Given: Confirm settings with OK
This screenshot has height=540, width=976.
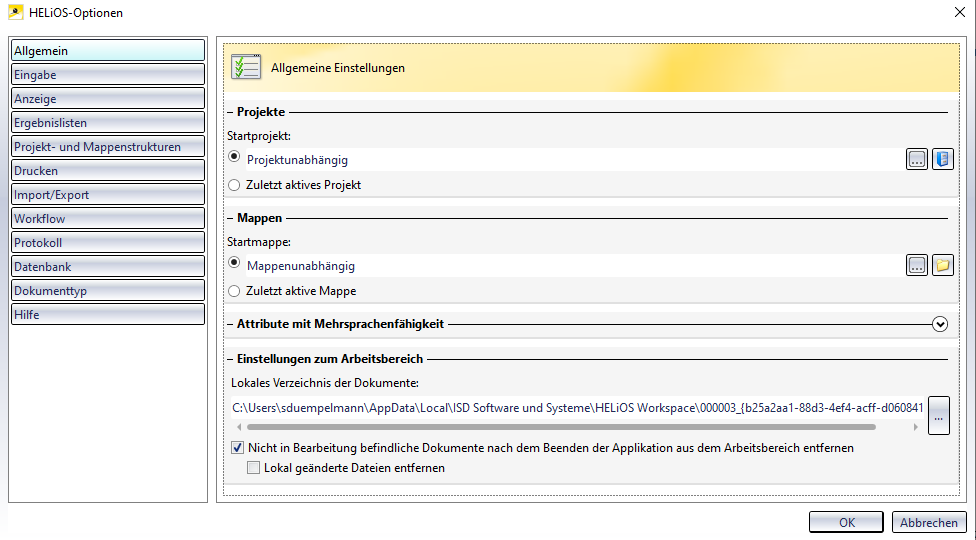Looking at the screenshot, I should (x=846, y=523).
